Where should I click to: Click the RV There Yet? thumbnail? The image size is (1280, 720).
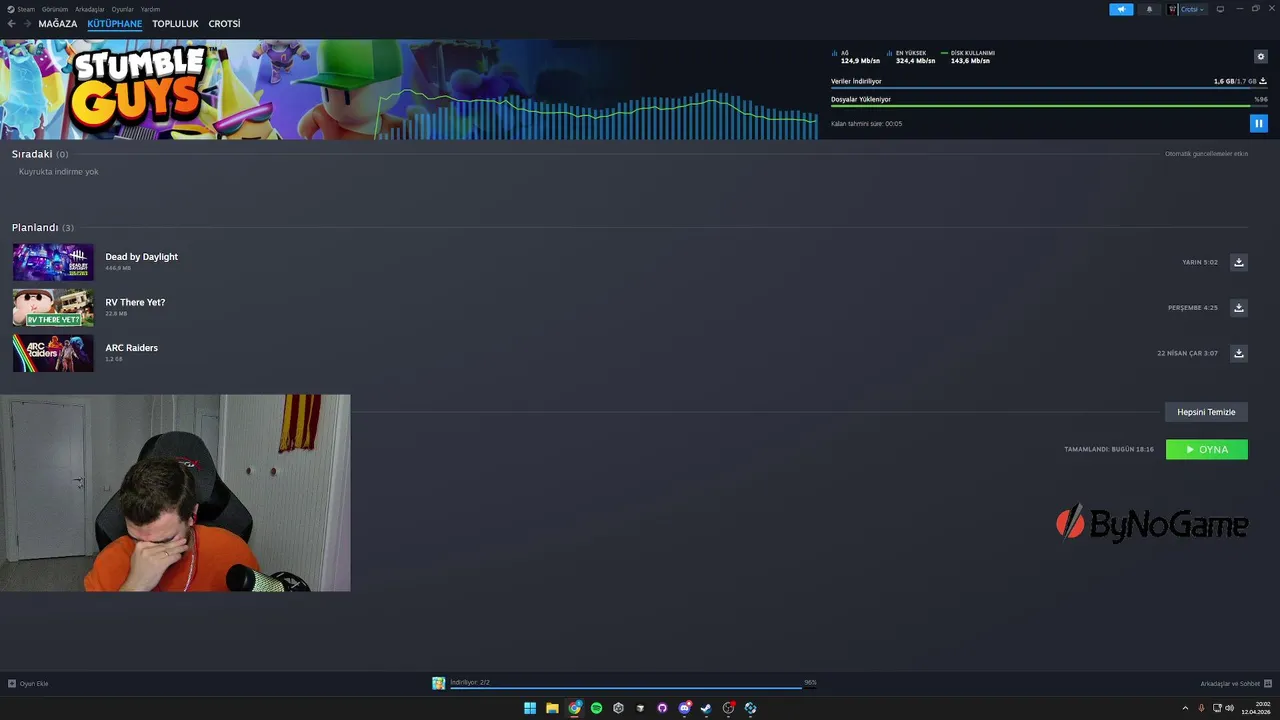pos(53,308)
